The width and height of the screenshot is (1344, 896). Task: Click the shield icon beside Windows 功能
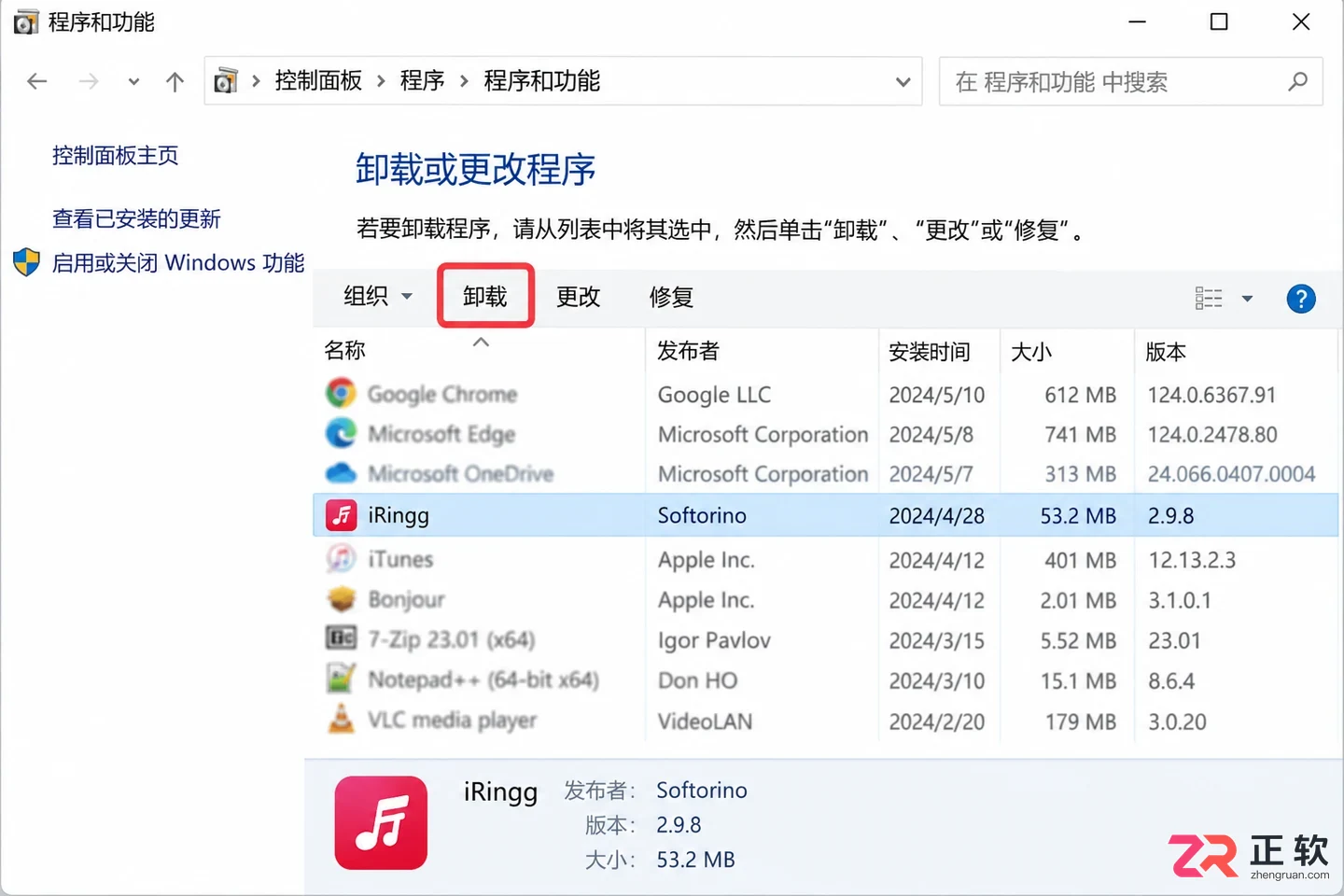coord(26,262)
